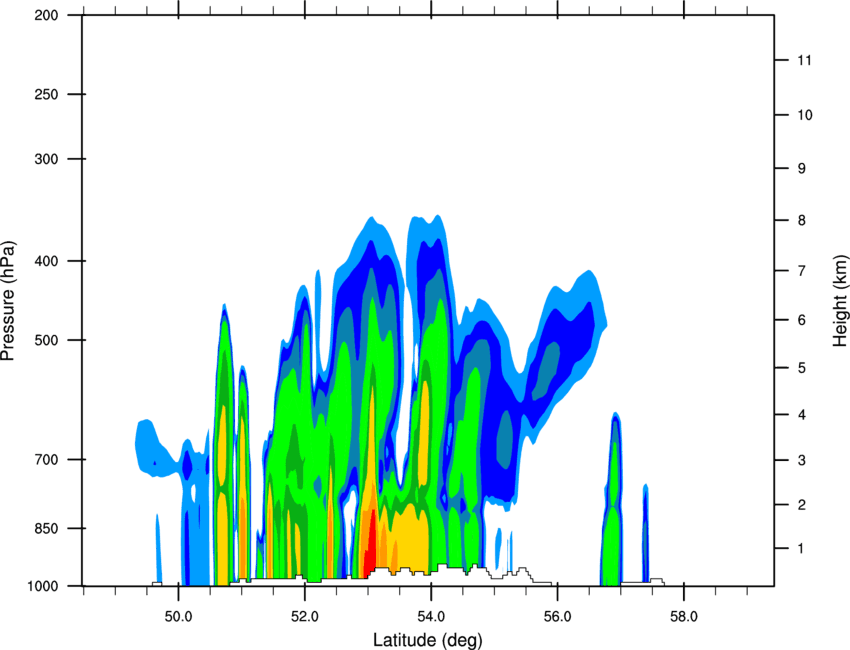Click the 52.0 latitude tick label
This screenshot has width=850, height=650.
pyautogui.click(x=305, y=617)
